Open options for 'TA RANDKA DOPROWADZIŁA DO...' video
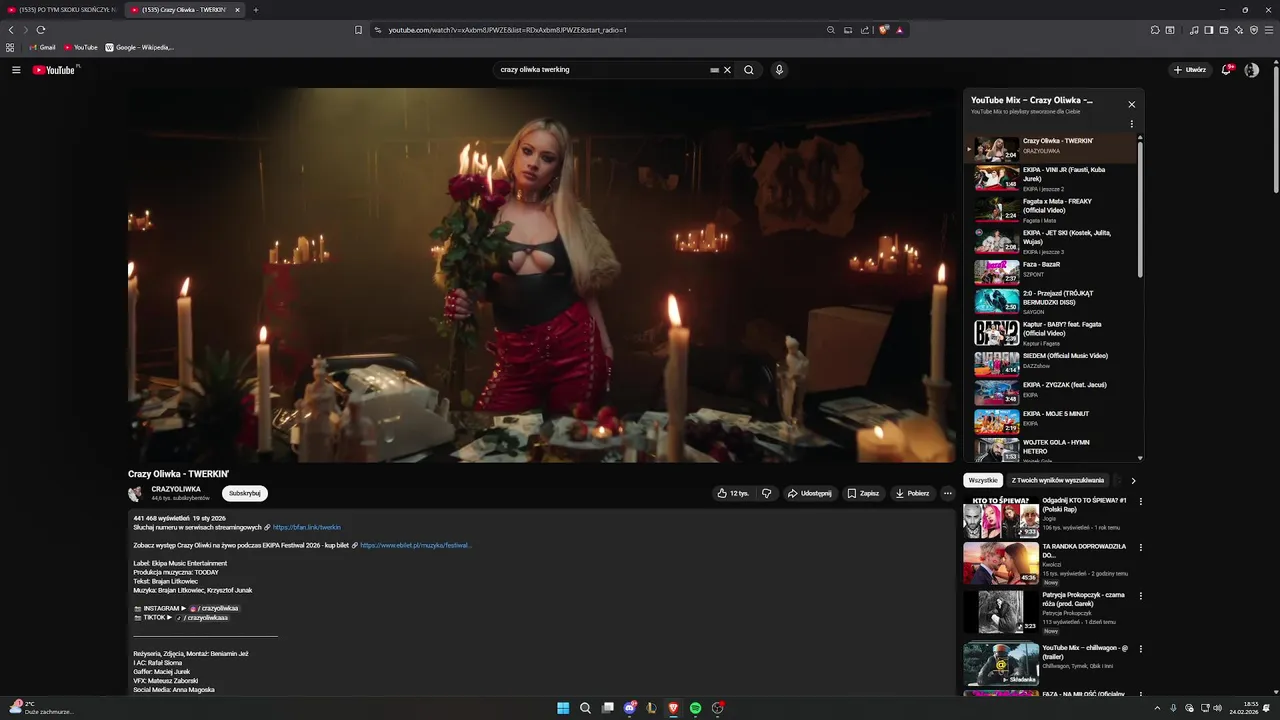 (1140, 548)
